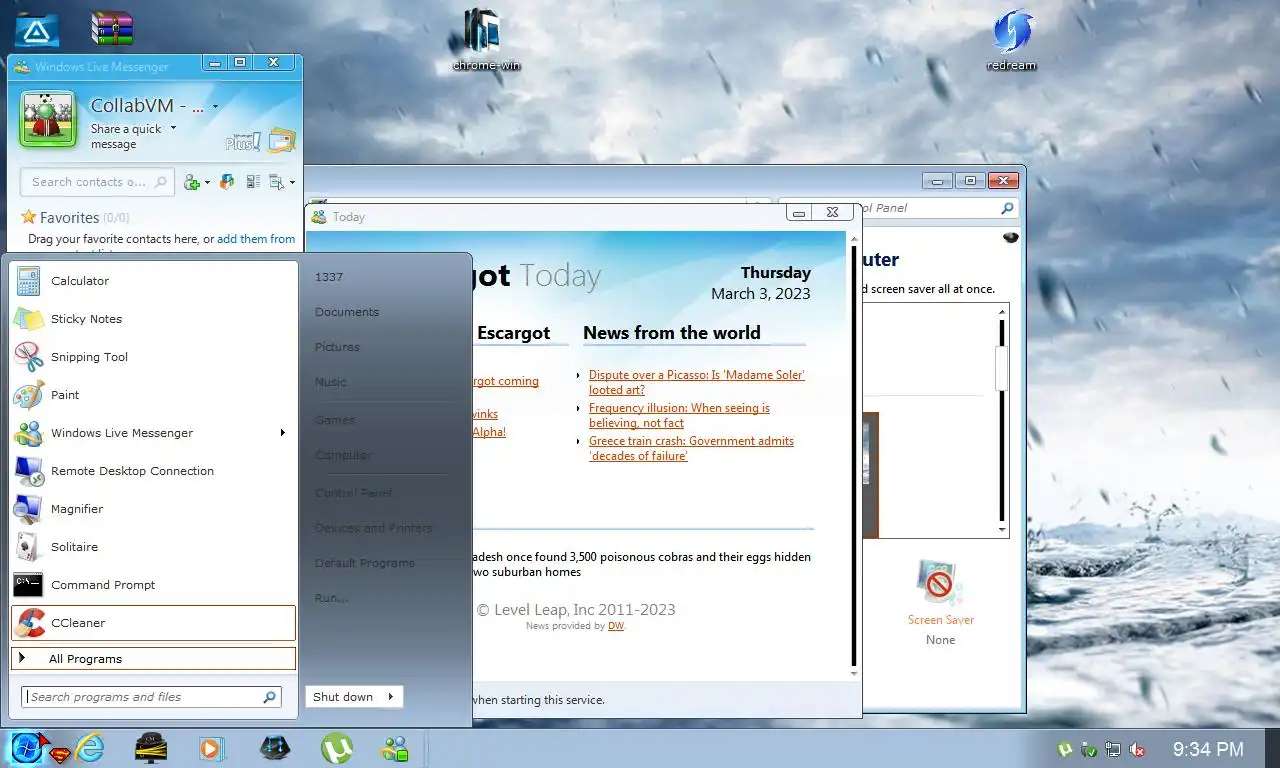Click the theme list scrollbar thumb
Image resolution: width=1280 pixels, height=768 pixels.
[1001, 368]
